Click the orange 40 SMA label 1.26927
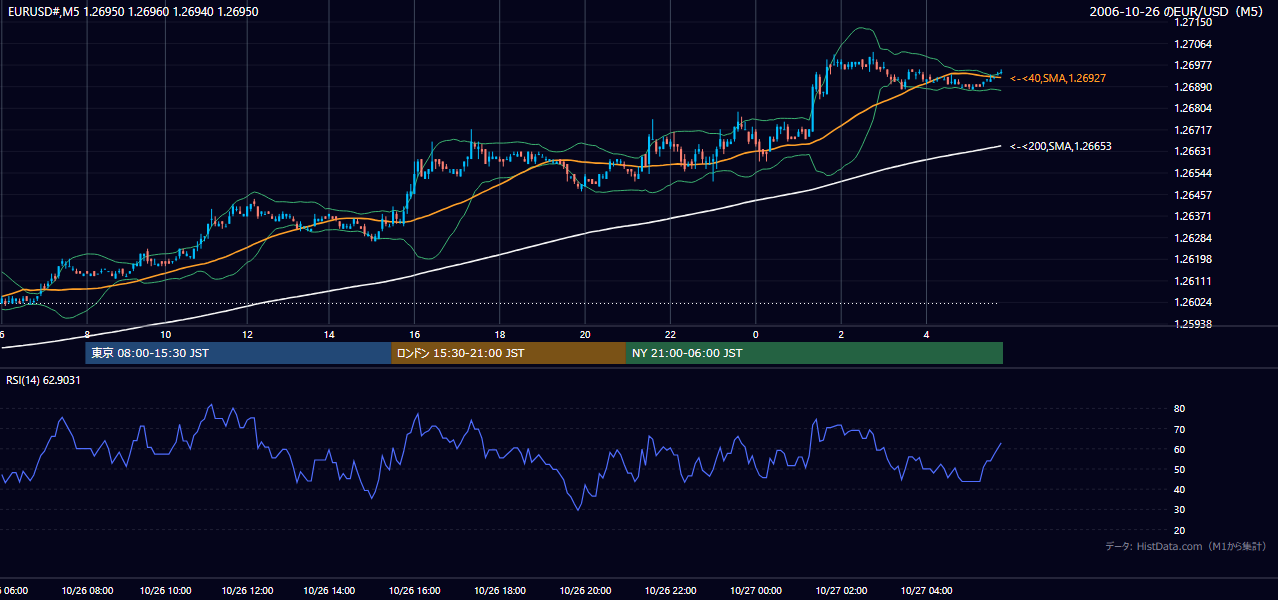Viewport: 1278px width, 600px height. [x=1058, y=78]
